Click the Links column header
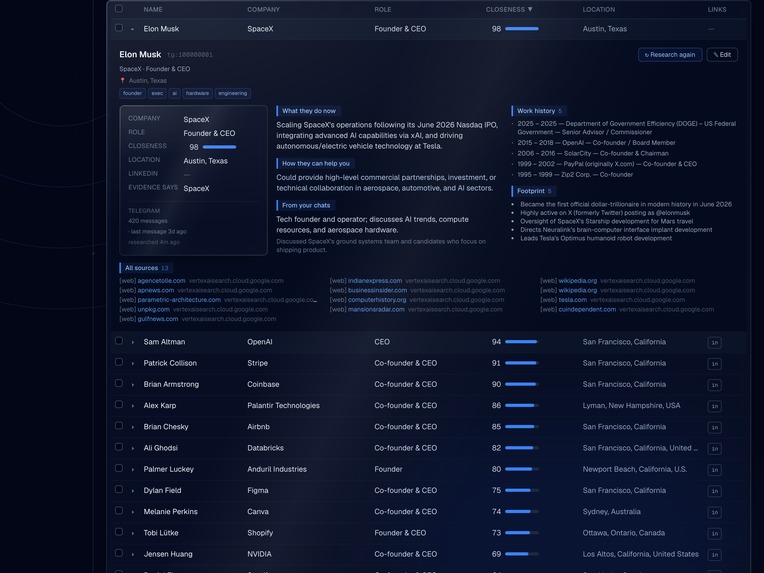This screenshot has width=764, height=573. [717, 9]
